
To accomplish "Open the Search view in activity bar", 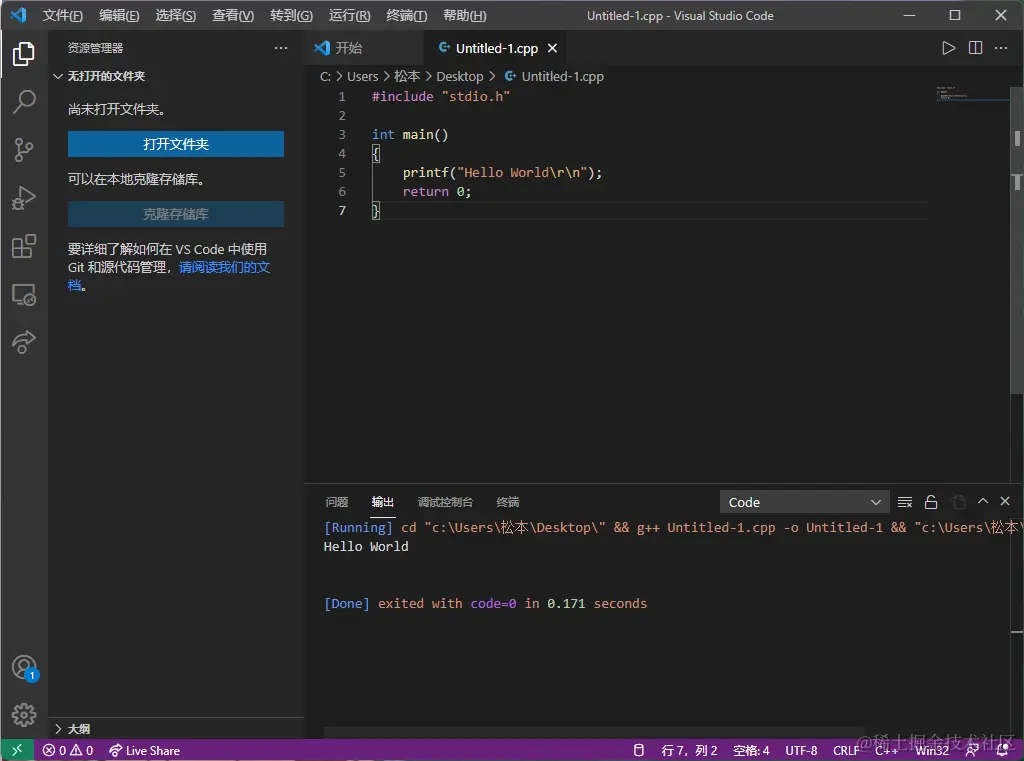I will pyautogui.click(x=24, y=101).
